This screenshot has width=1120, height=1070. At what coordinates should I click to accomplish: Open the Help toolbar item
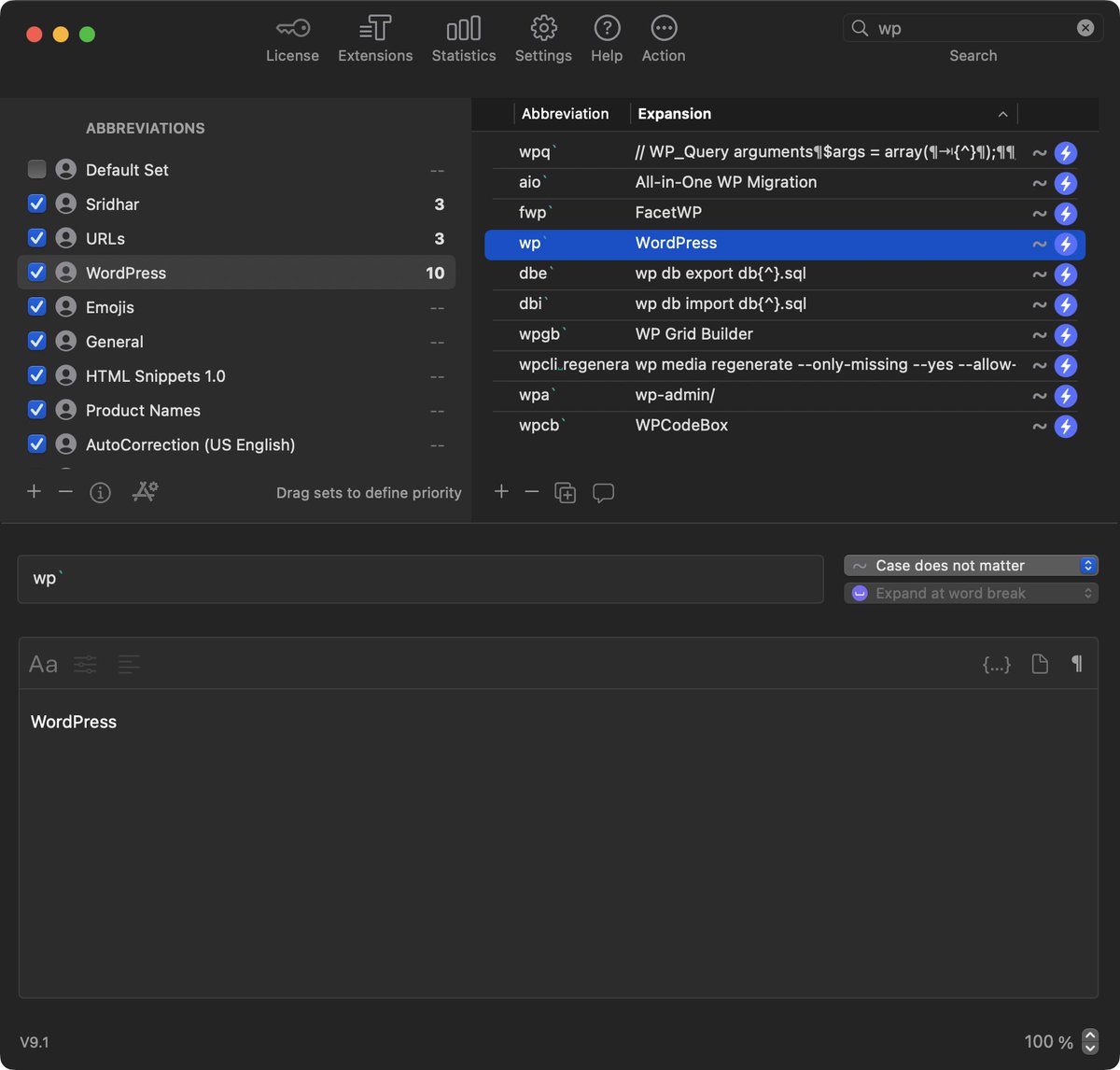click(x=607, y=40)
